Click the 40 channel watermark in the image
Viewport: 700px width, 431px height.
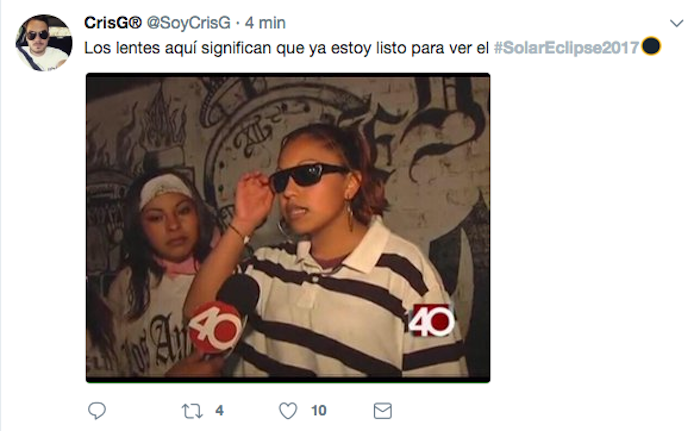[431, 320]
